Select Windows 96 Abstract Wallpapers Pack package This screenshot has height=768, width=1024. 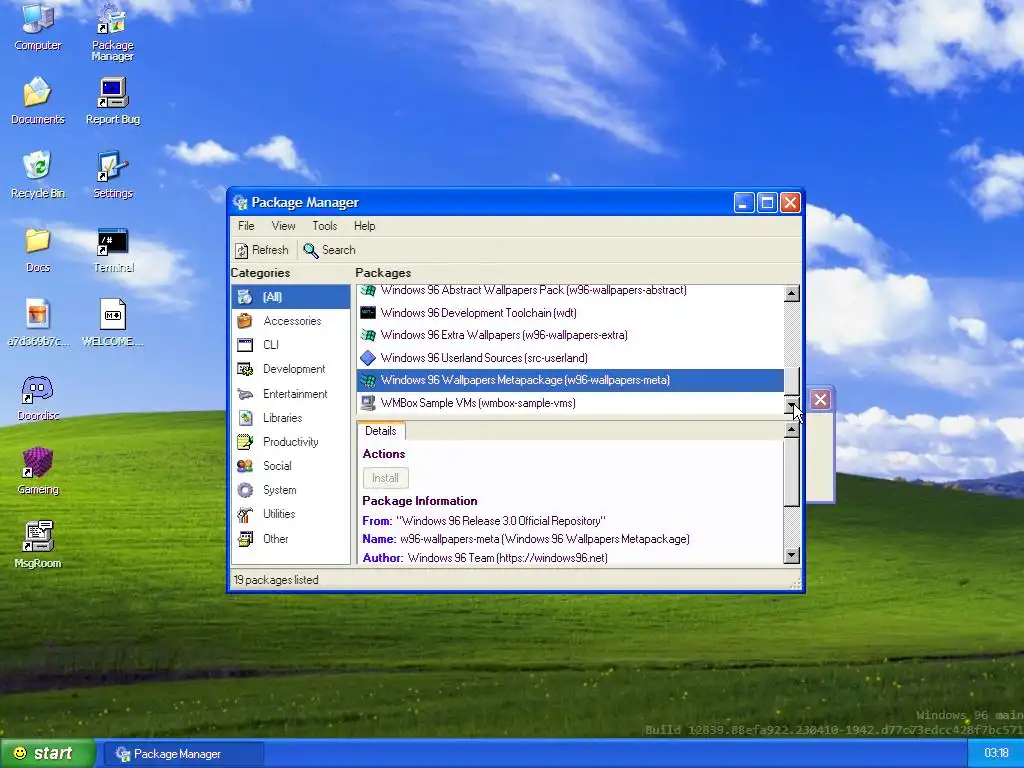click(x=570, y=290)
